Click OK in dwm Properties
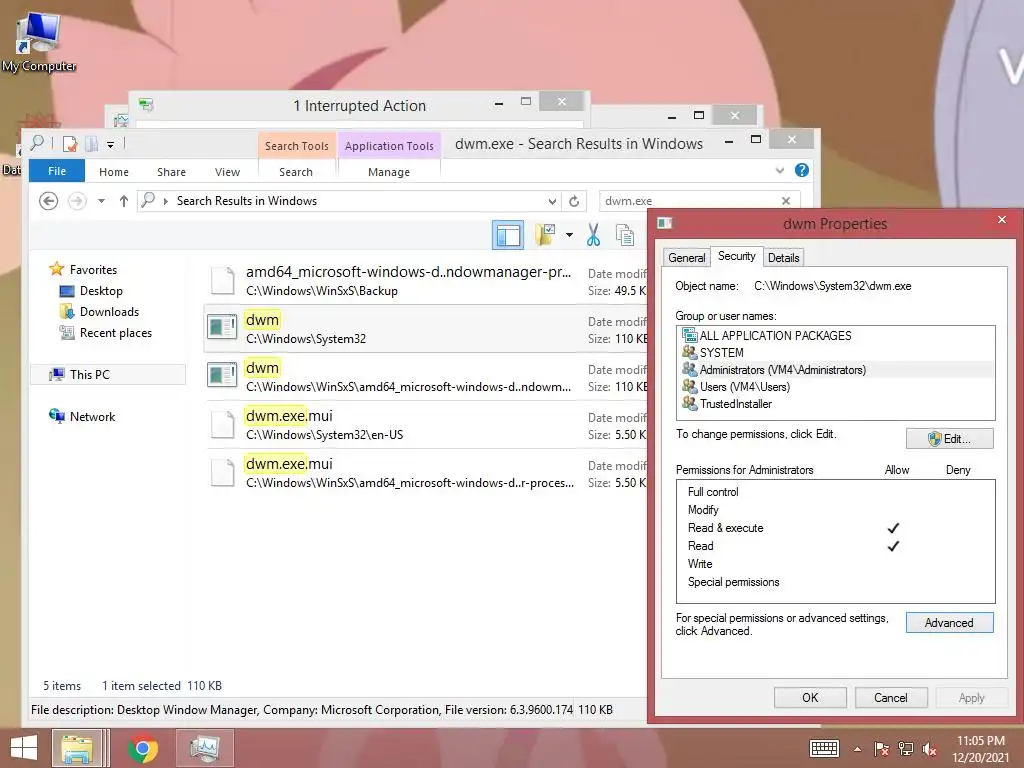1024x768 pixels. (810, 697)
